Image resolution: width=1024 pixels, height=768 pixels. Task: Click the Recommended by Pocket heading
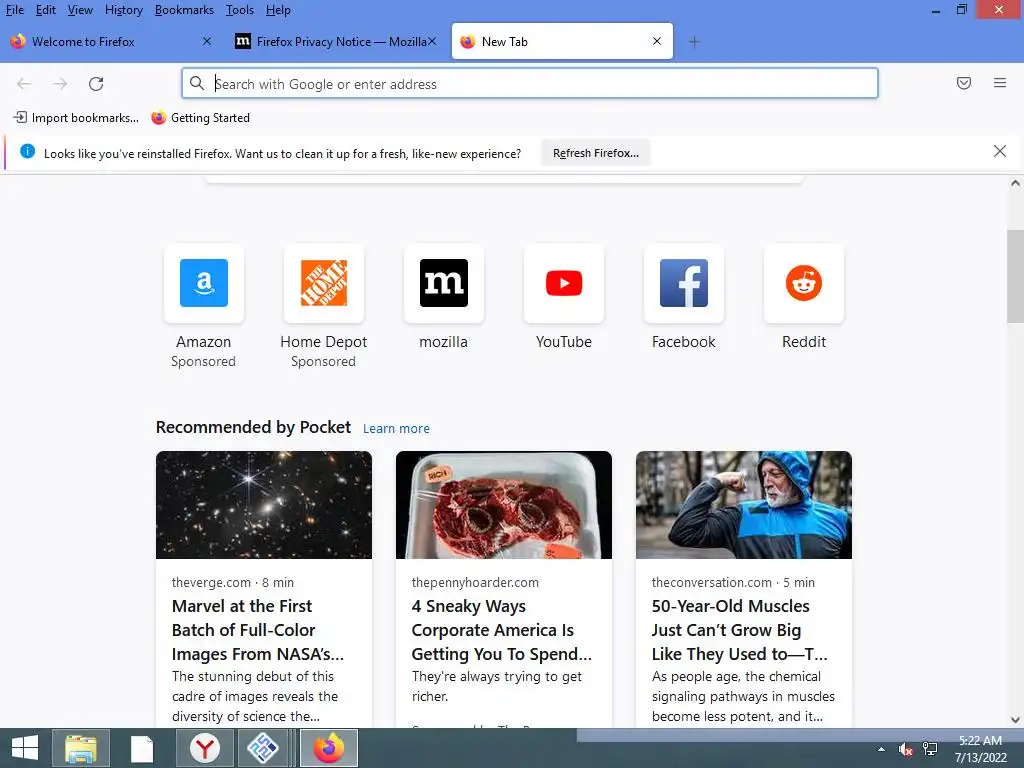click(253, 427)
